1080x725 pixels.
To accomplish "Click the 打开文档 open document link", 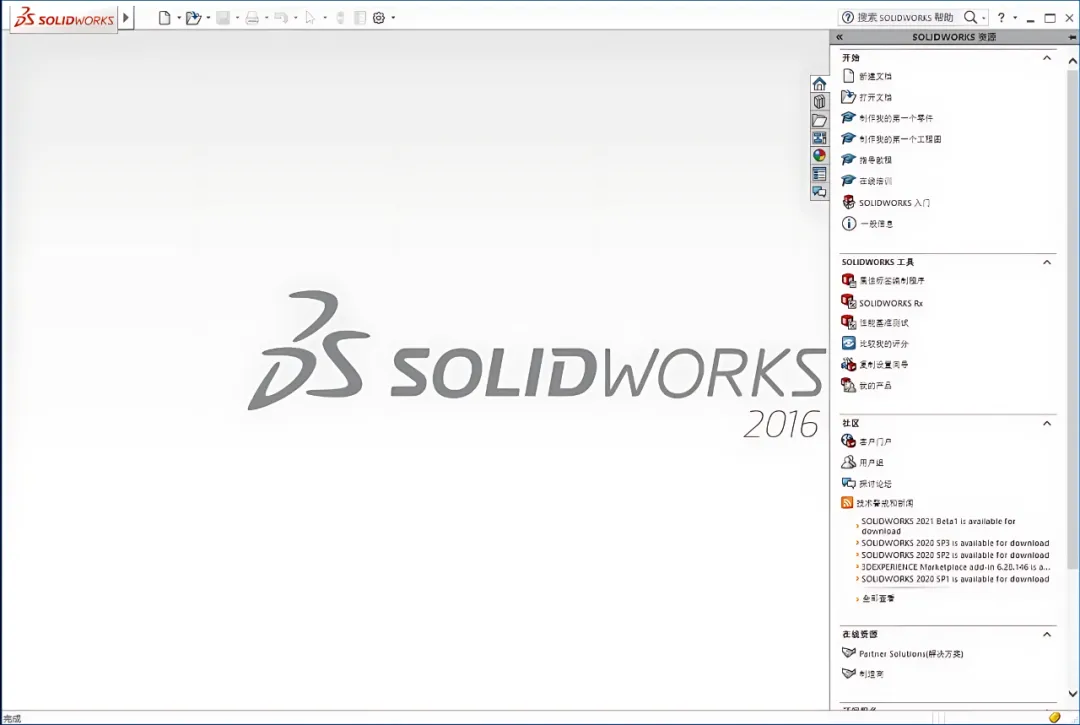I will [875, 97].
